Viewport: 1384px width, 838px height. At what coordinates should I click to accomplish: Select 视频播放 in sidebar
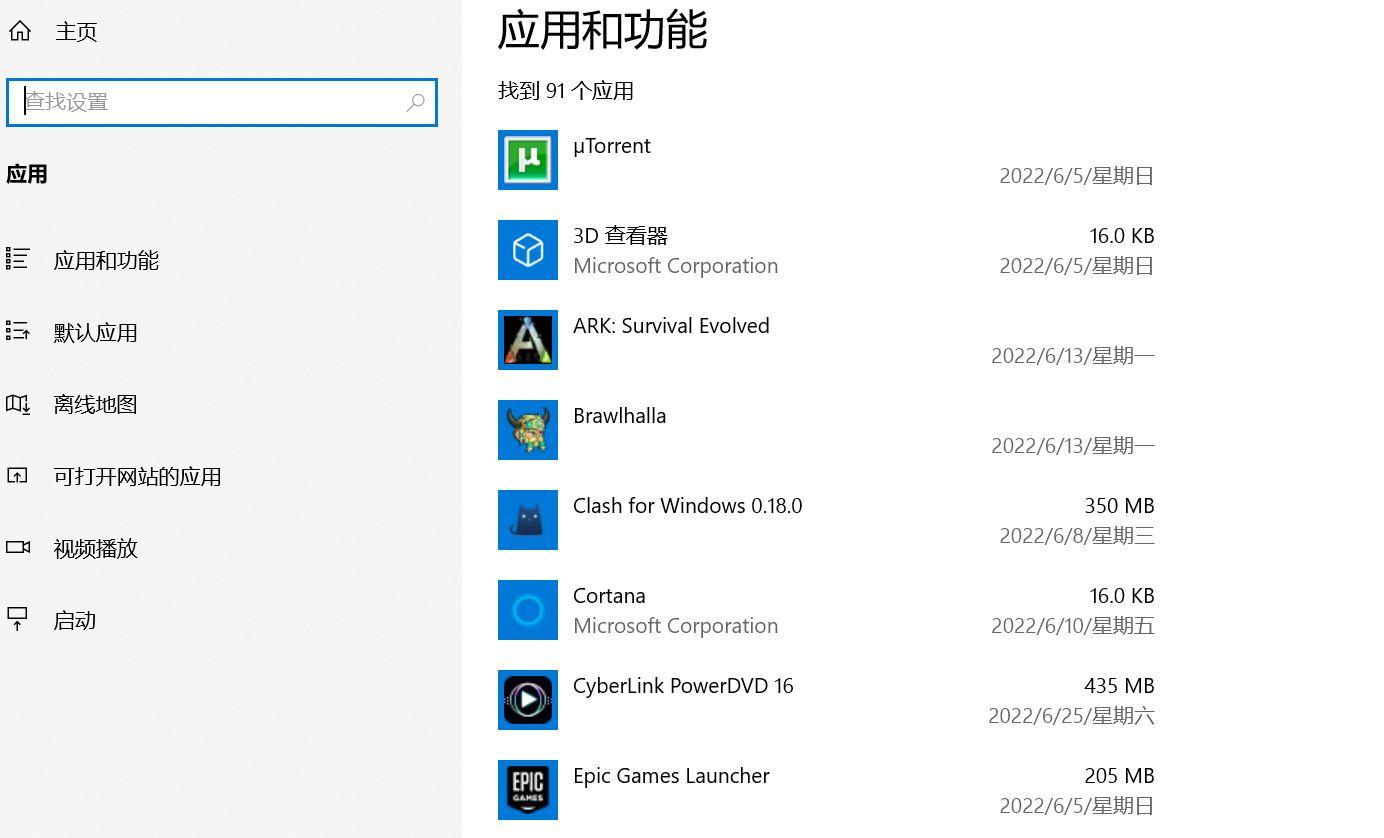tap(95, 549)
